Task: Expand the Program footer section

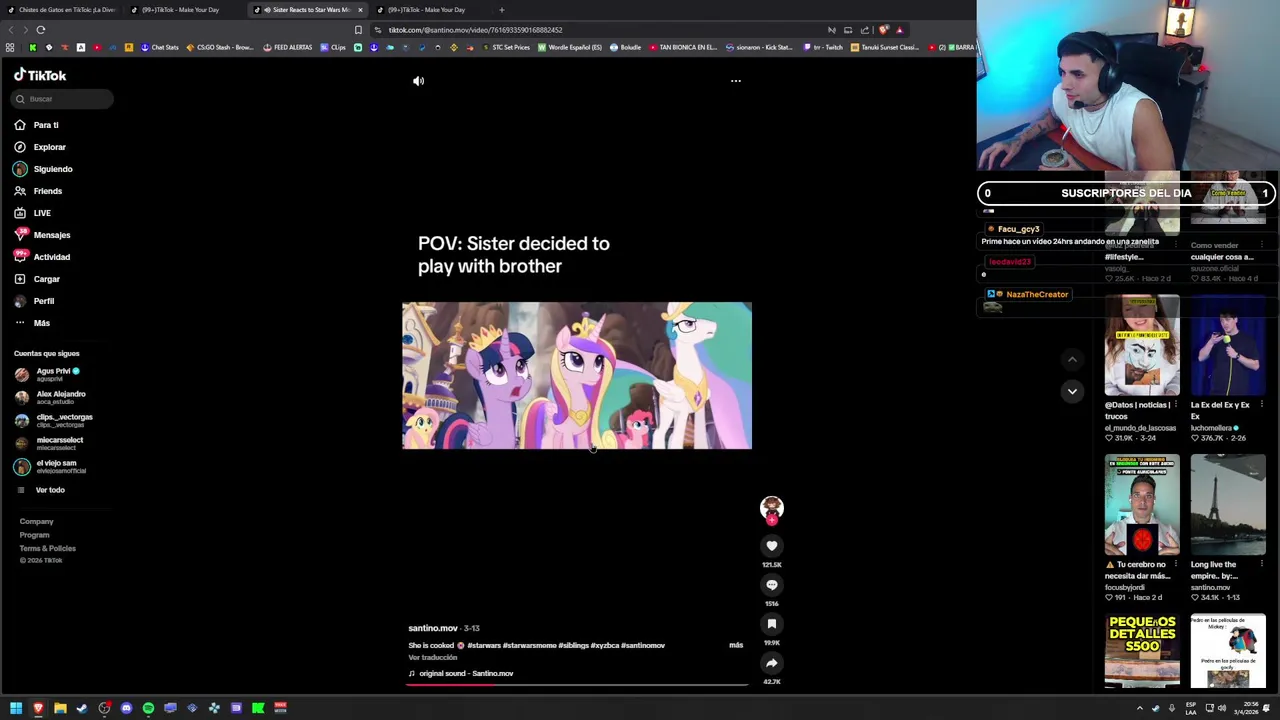Action: tap(34, 535)
